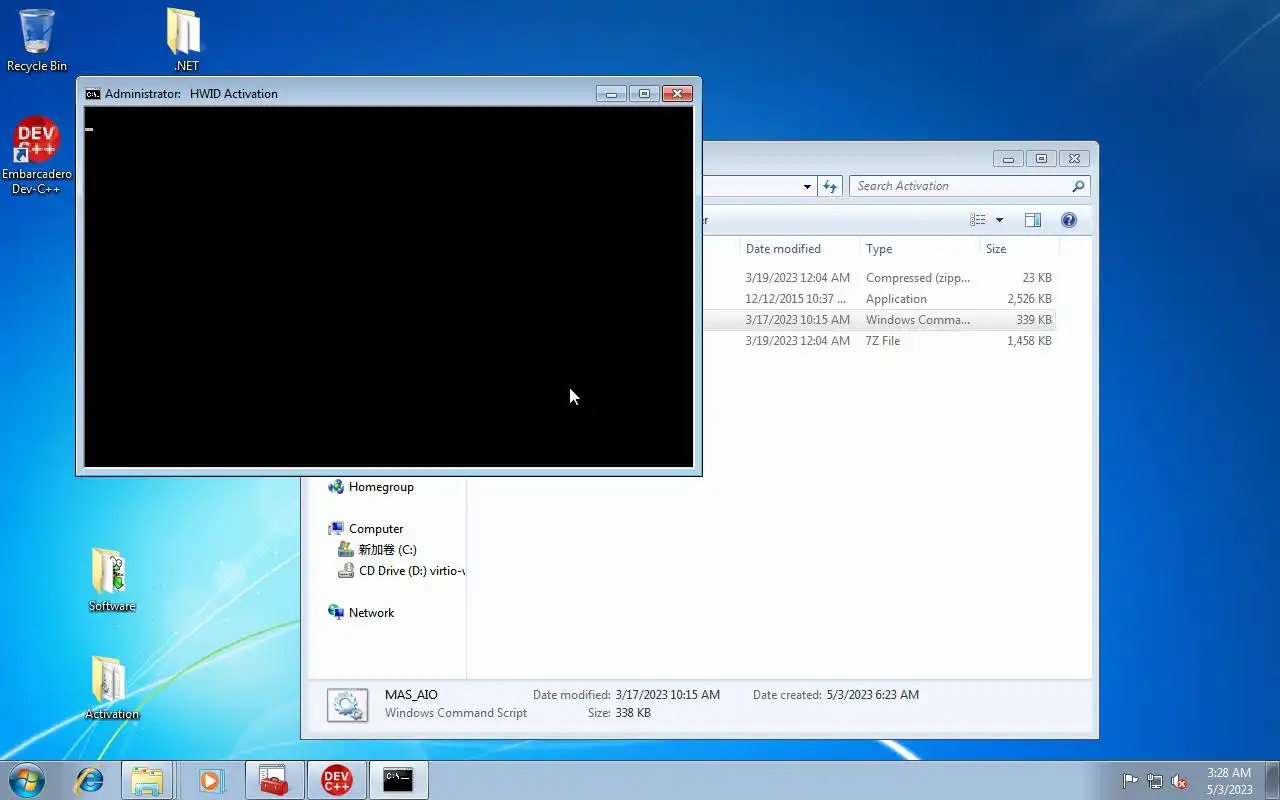Open the view options dropdown arrow
The image size is (1280, 800).
(999, 220)
